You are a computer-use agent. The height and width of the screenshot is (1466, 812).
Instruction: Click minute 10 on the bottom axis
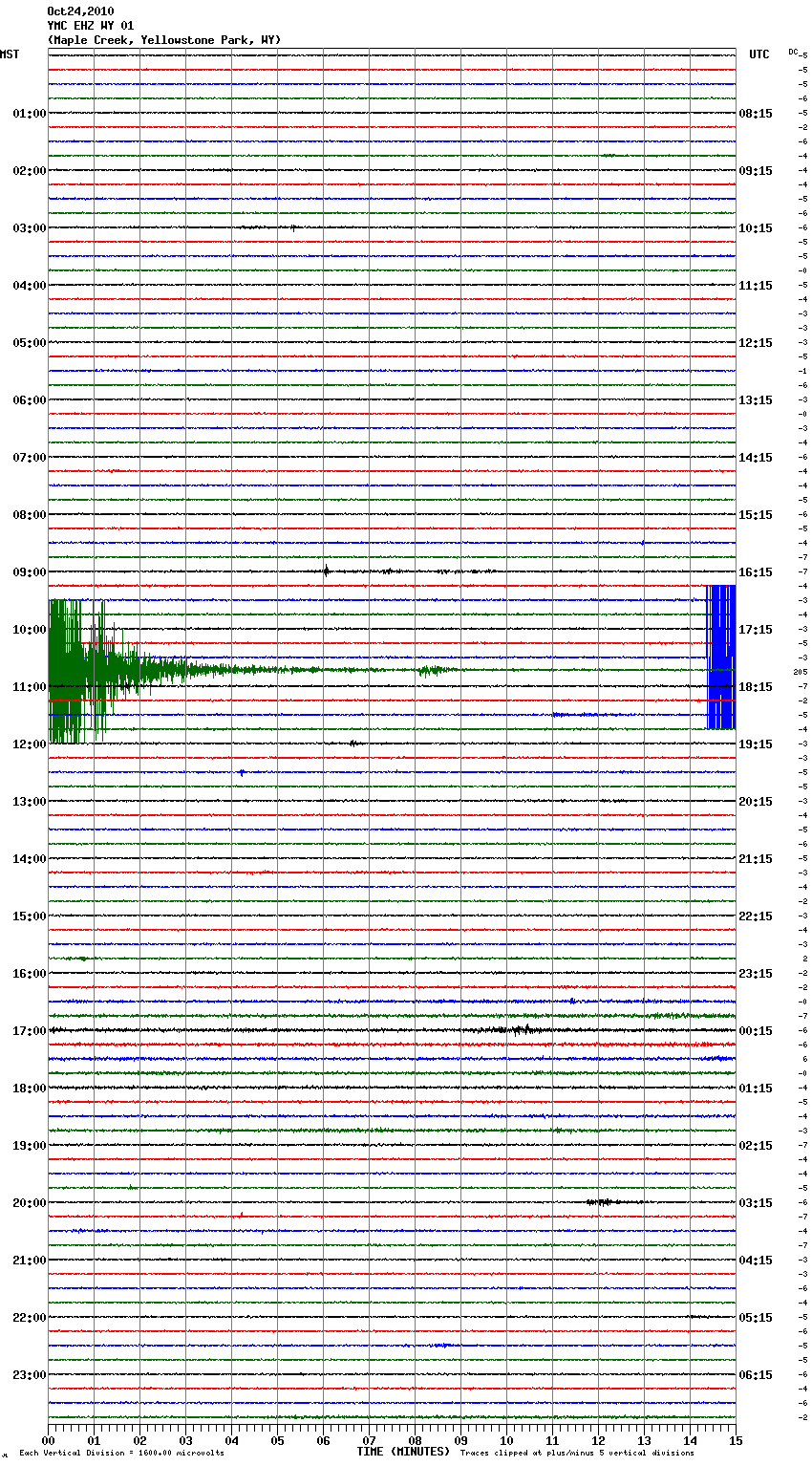pyautogui.click(x=506, y=1440)
